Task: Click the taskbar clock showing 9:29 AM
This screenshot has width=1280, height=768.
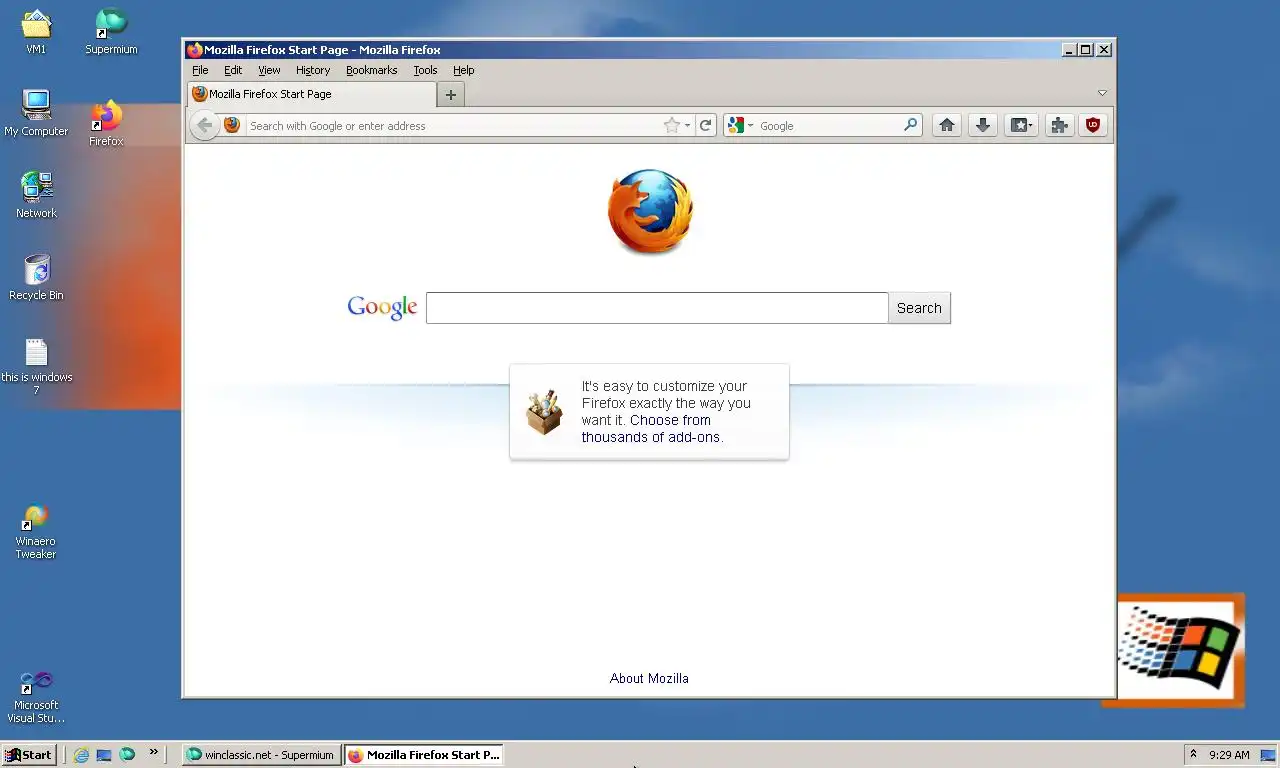Action: 1229,755
